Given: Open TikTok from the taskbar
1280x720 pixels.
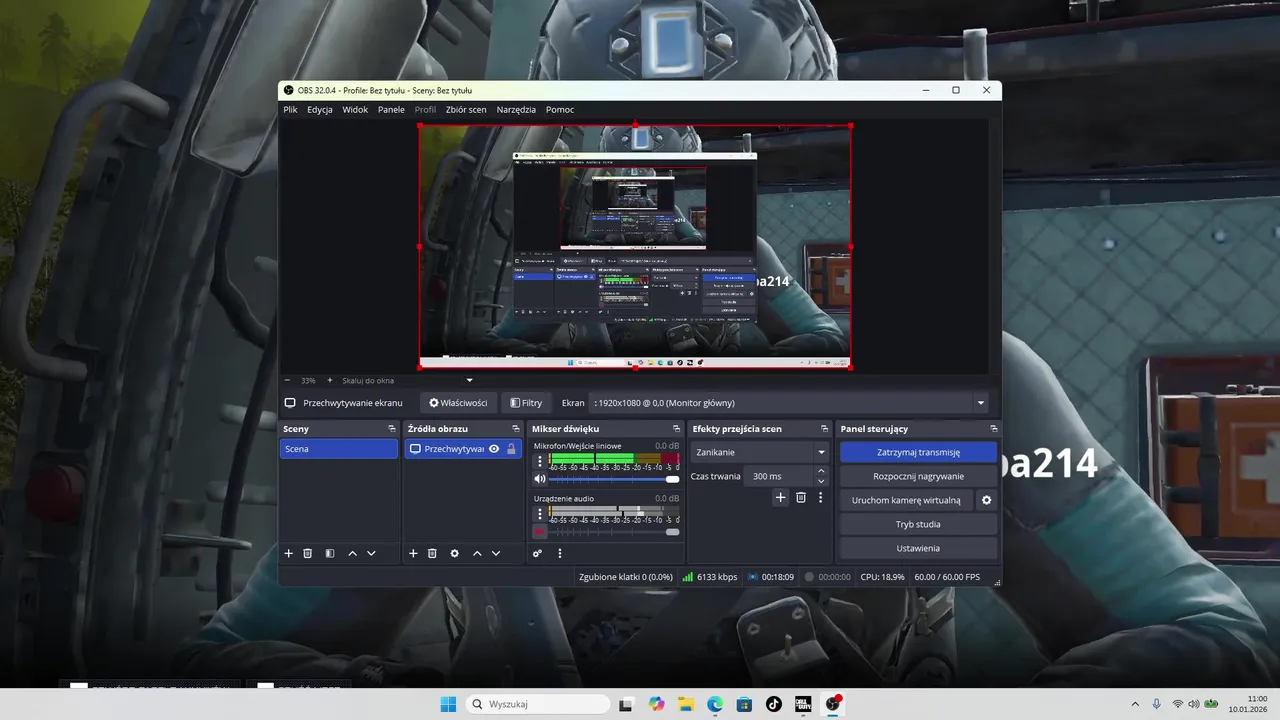Looking at the screenshot, I should tap(774, 704).
